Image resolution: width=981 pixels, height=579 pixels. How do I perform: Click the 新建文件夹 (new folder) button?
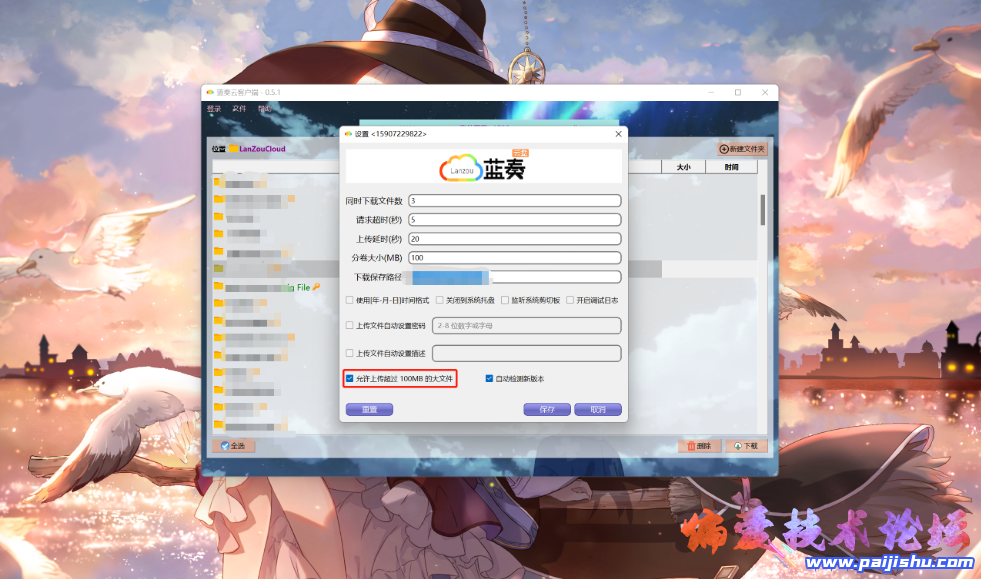click(742, 149)
